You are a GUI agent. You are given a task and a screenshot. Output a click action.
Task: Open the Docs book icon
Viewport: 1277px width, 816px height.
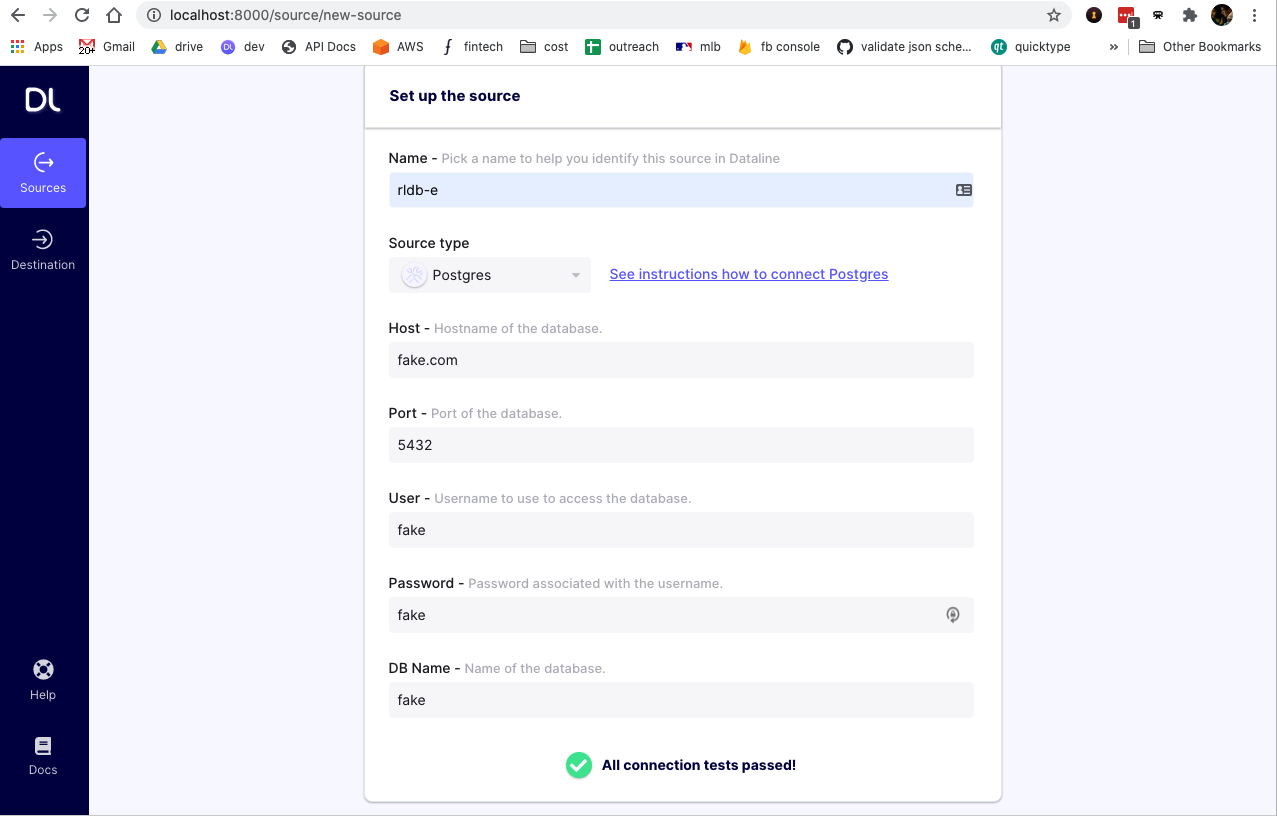point(43,746)
